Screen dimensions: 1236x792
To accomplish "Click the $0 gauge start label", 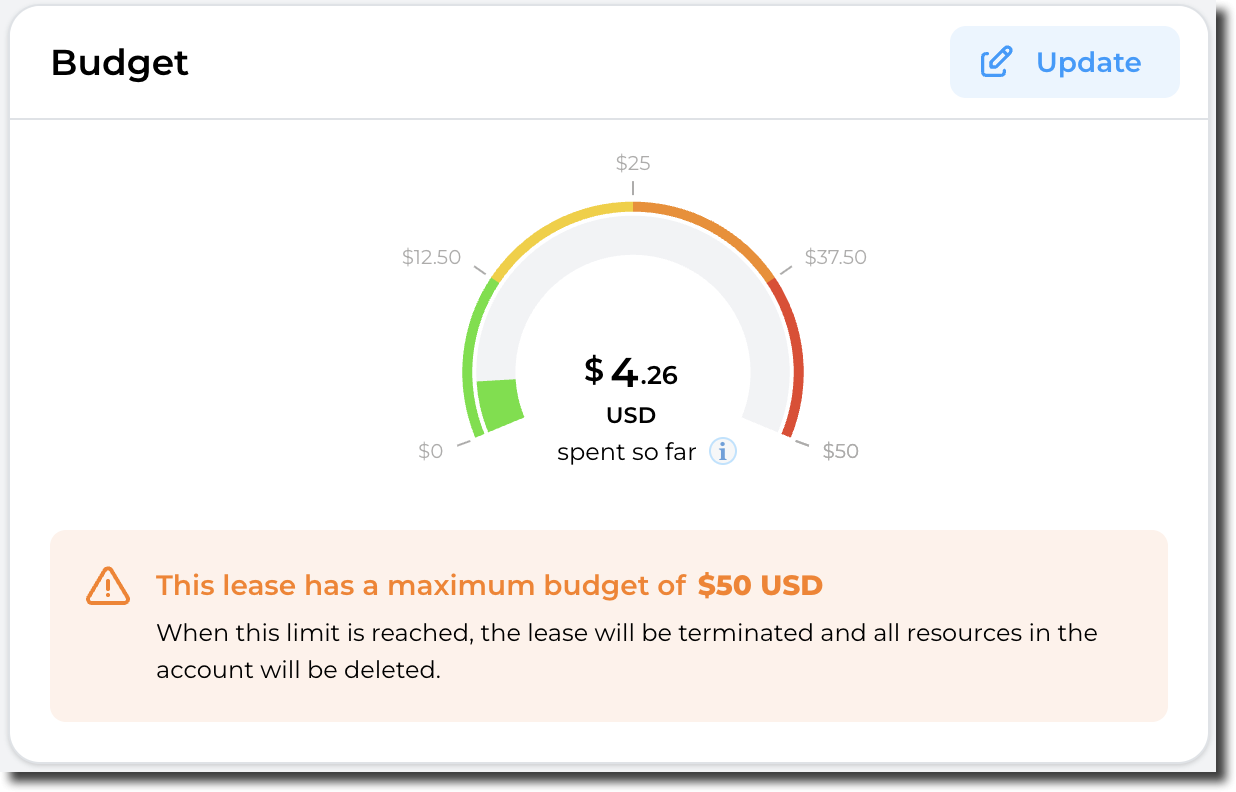I will coord(430,451).
